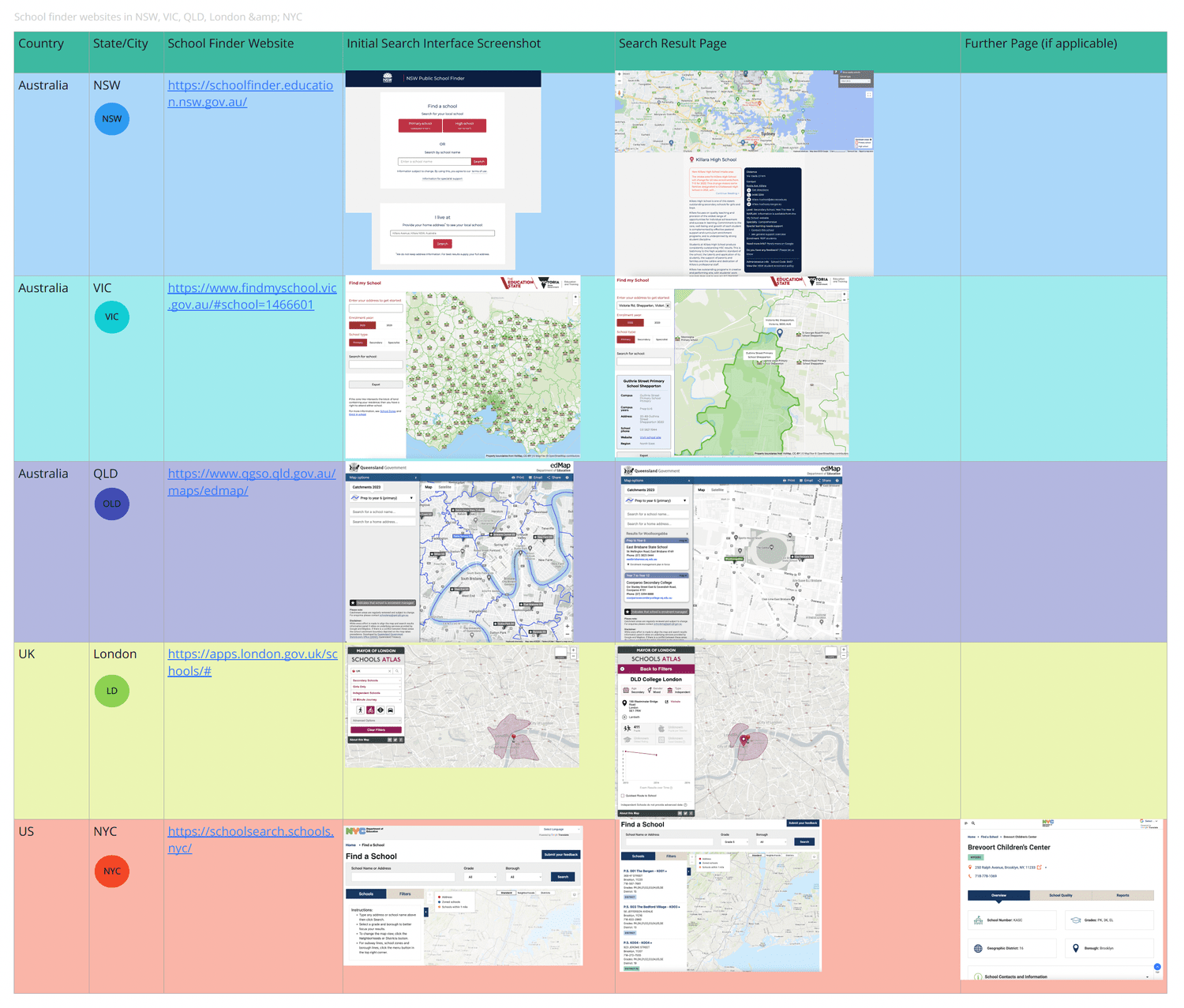Viewport: 1184px width, 1008px height.
Task: Click the blue NSW circle badge
Action: [x=112, y=118]
